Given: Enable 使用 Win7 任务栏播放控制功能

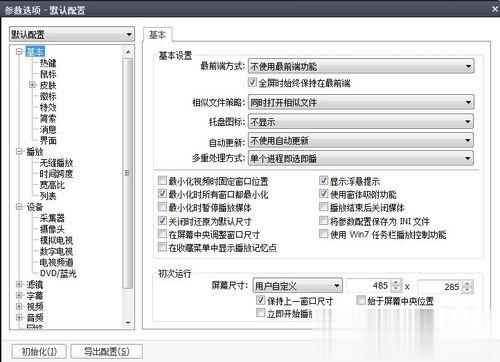Looking at the screenshot, I should (x=323, y=234).
